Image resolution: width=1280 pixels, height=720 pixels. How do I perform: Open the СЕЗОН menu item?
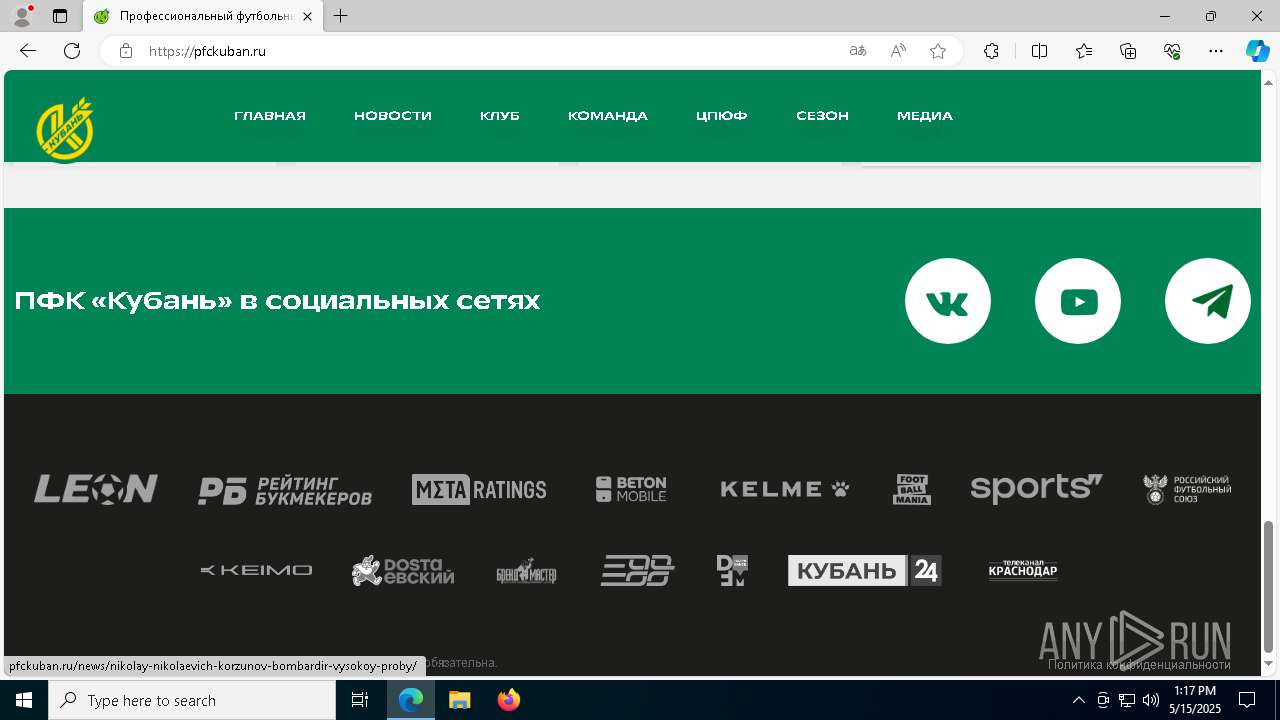[822, 116]
